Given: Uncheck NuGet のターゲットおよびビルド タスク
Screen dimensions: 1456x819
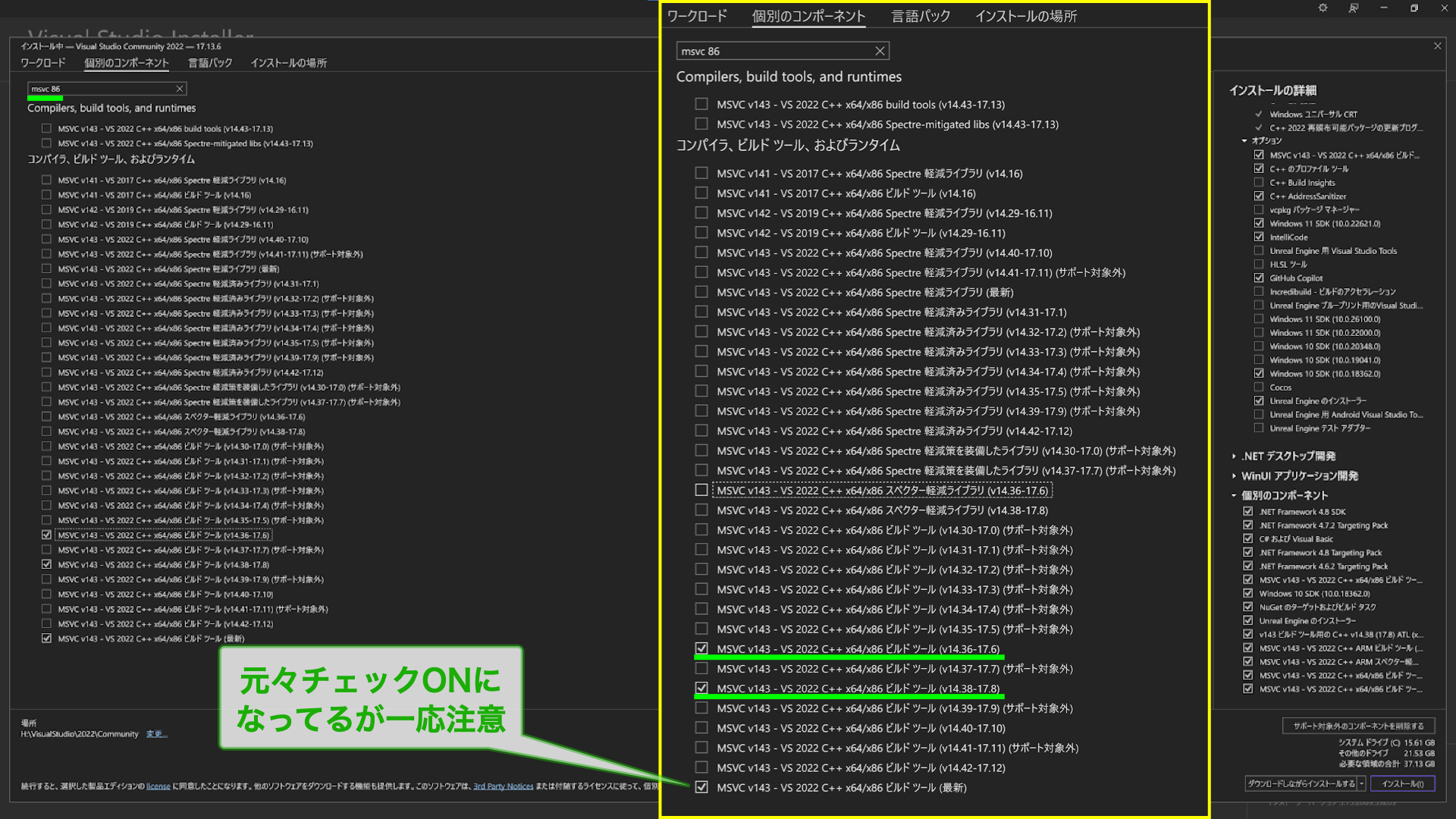Looking at the screenshot, I should pyautogui.click(x=1247, y=607).
